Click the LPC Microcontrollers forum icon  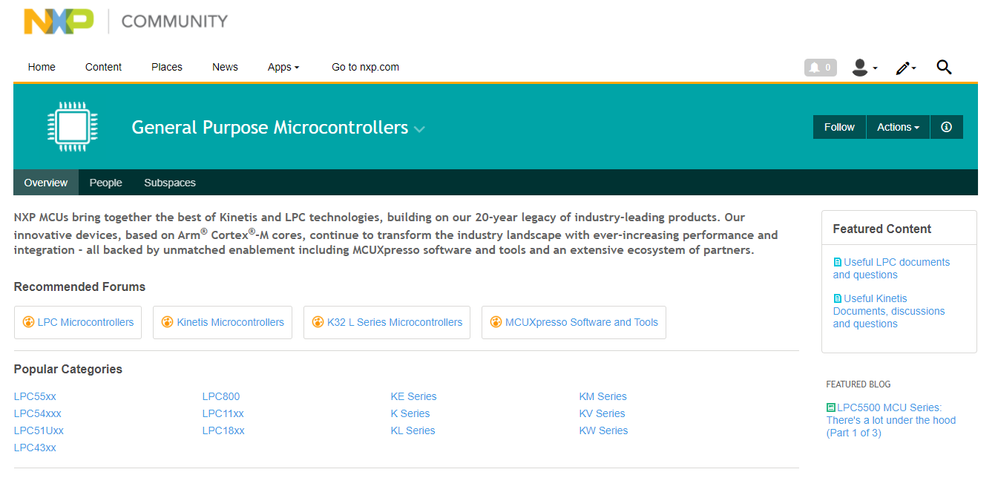(x=28, y=322)
